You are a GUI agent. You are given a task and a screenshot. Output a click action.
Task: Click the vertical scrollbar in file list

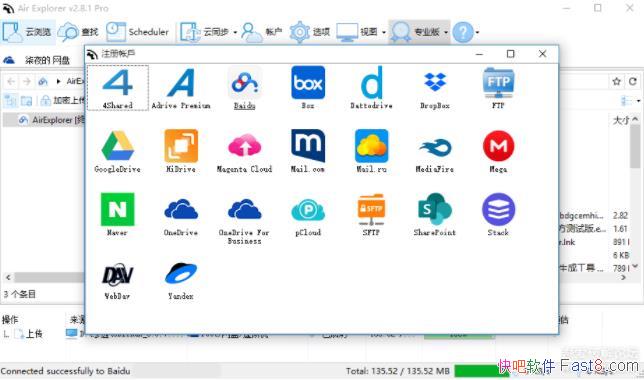pyautogui.click(x=635, y=146)
